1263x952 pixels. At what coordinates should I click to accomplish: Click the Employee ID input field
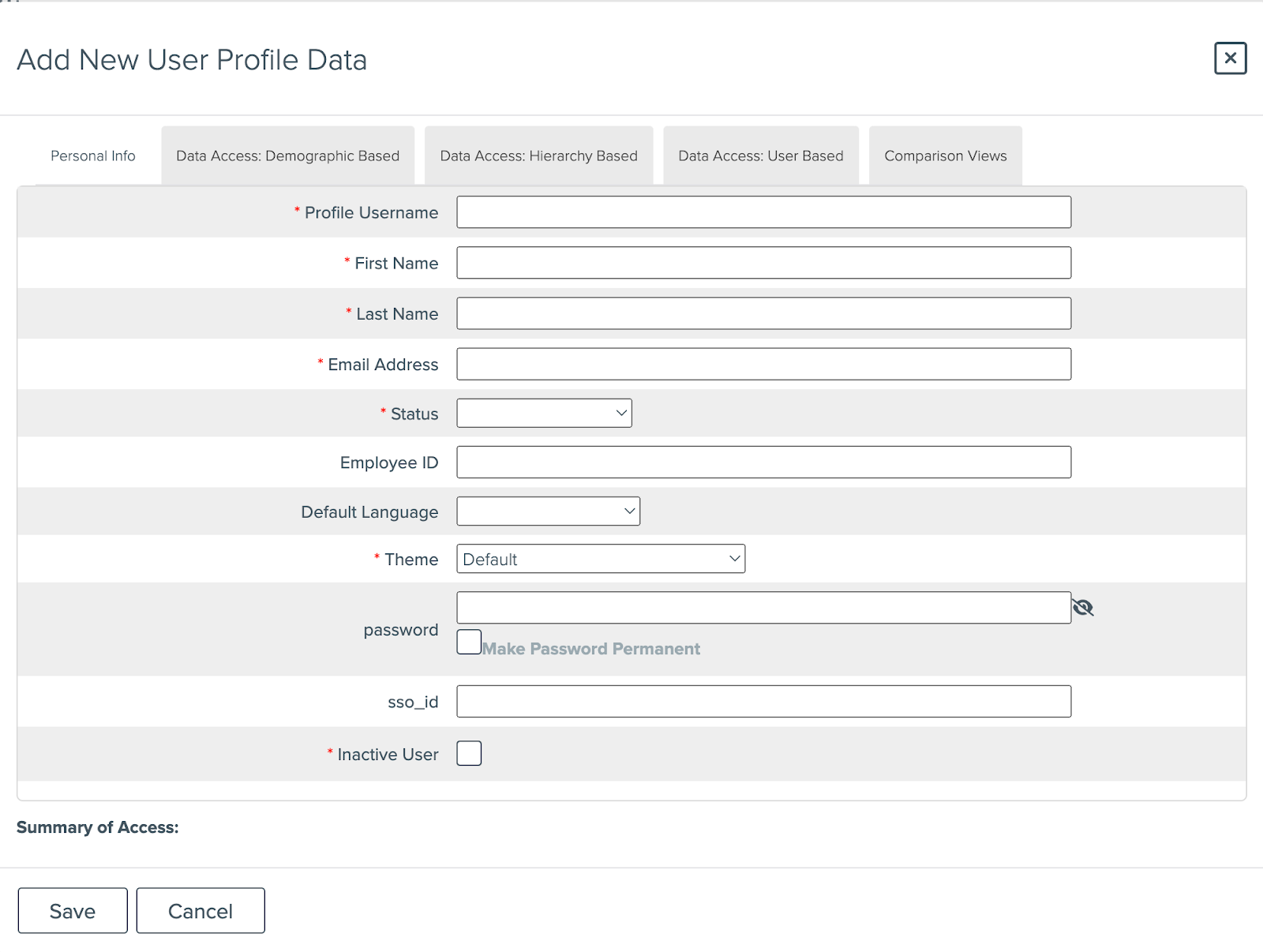point(763,462)
